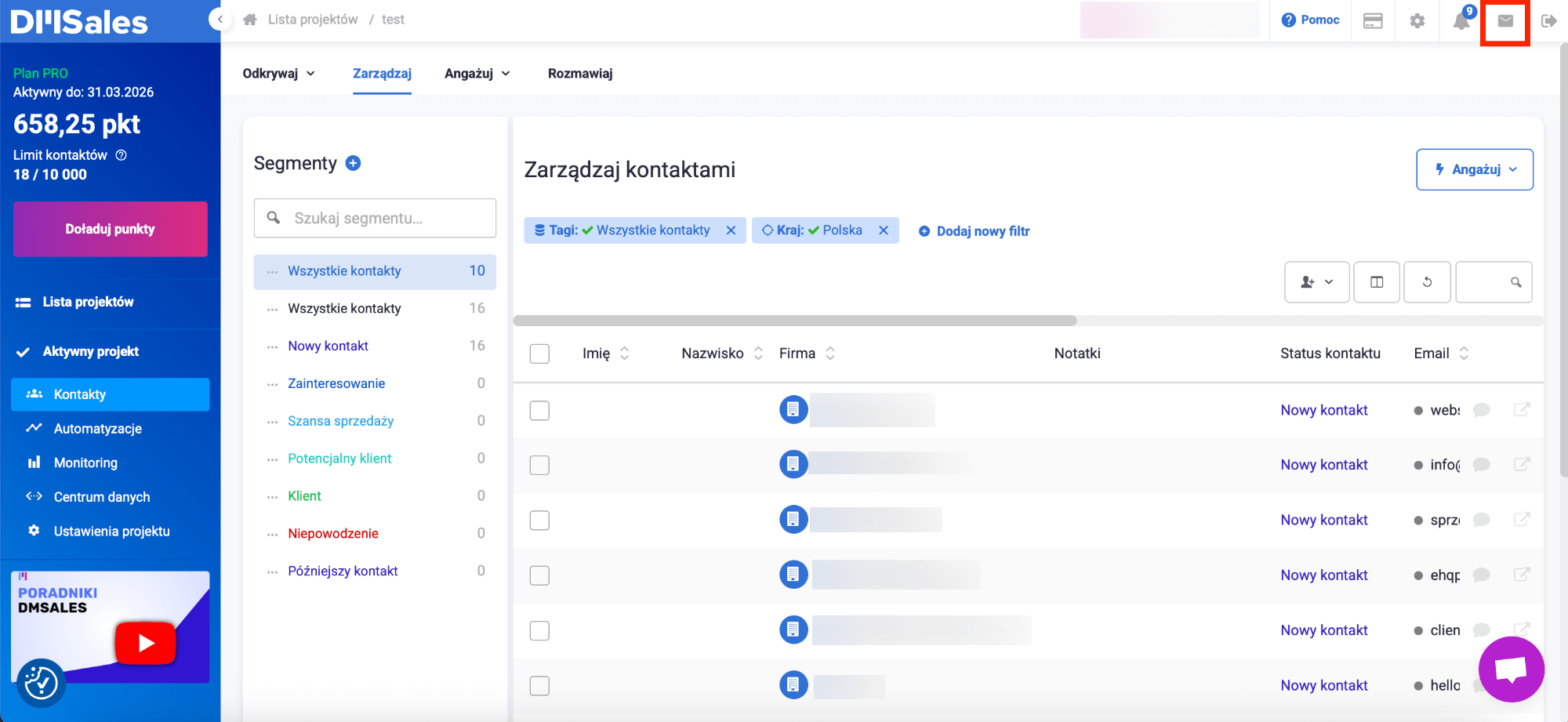Click Dodaj nowy filtr link
Screen dimensions: 1568x722
pos(974,230)
